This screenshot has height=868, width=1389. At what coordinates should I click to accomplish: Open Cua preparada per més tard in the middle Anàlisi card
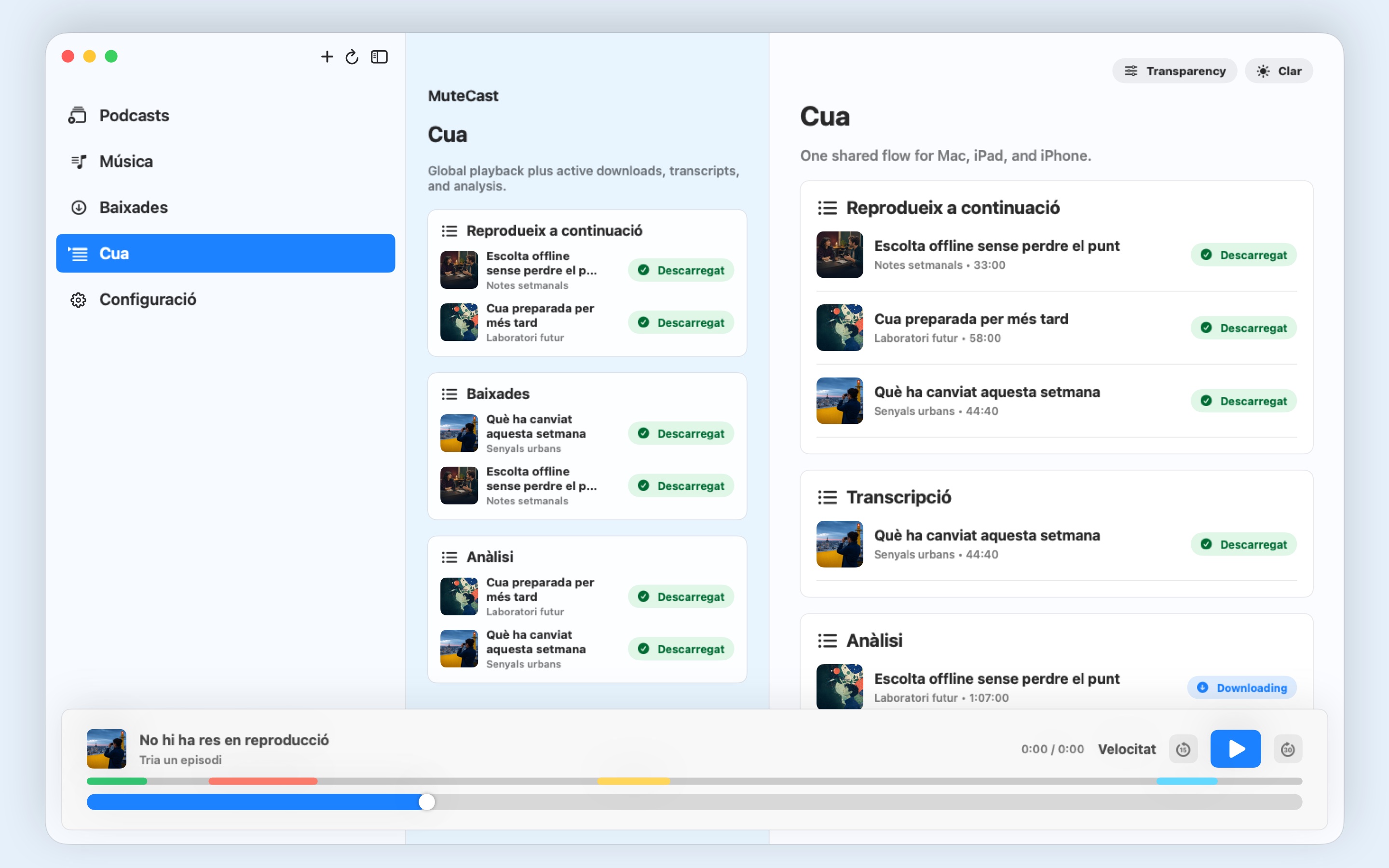click(x=586, y=597)
